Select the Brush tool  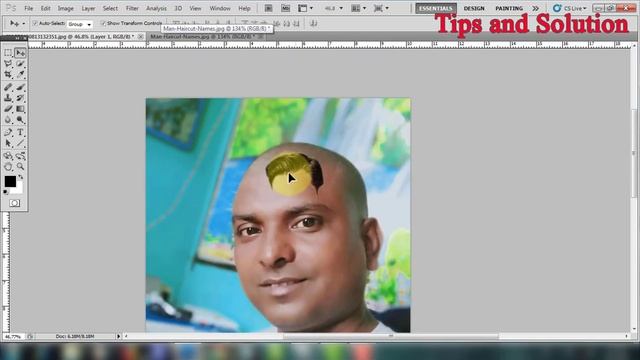pos(20,87)
